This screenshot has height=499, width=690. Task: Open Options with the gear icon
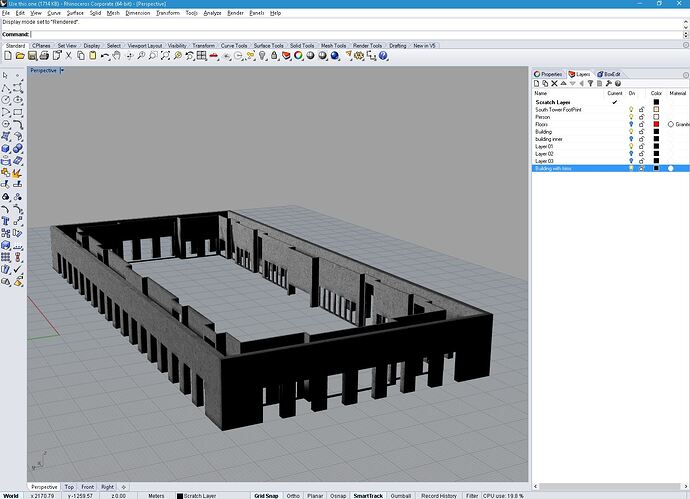coord(359,56)
